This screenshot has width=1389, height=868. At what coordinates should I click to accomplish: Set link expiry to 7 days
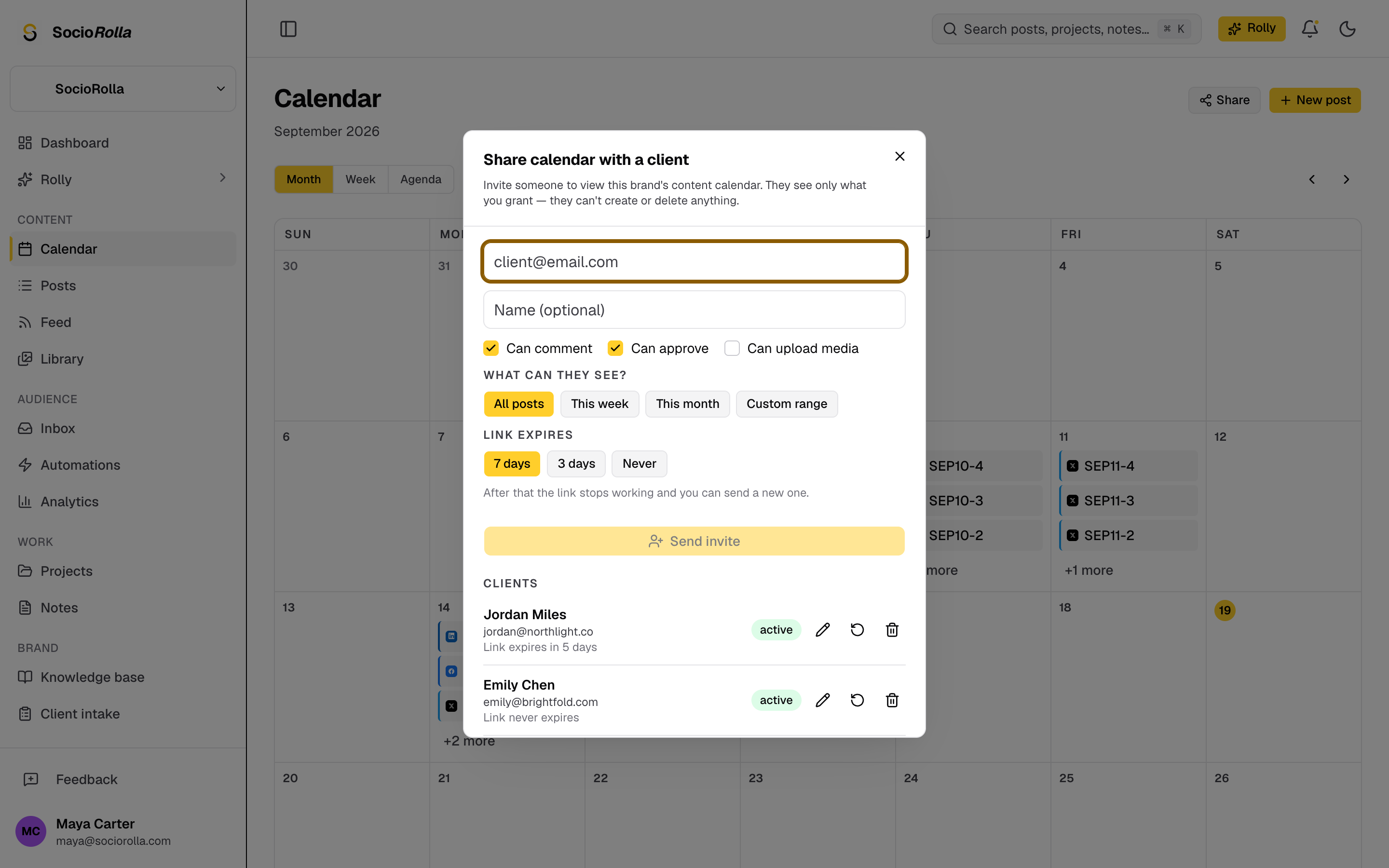tap(511, 464)
